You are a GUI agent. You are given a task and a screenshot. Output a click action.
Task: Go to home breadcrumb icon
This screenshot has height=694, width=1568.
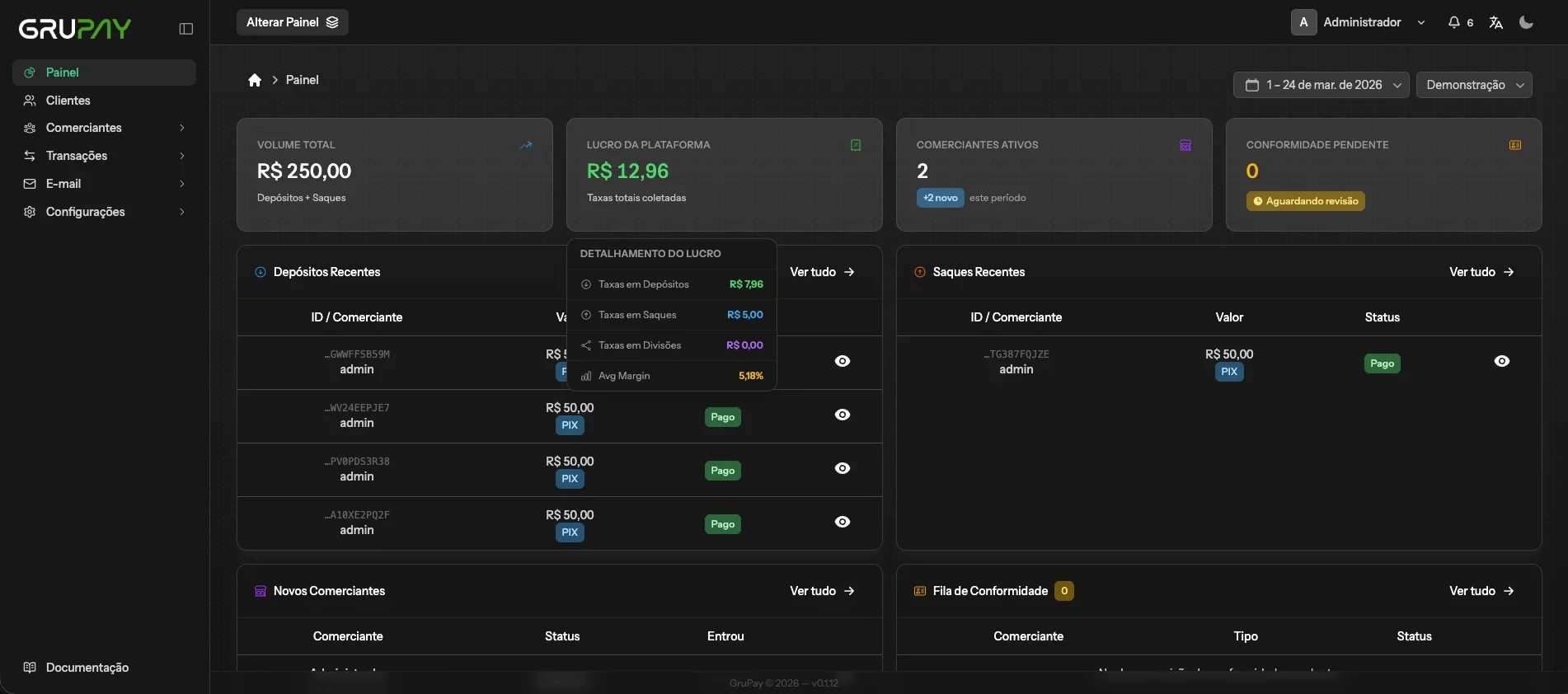[255, 80]
